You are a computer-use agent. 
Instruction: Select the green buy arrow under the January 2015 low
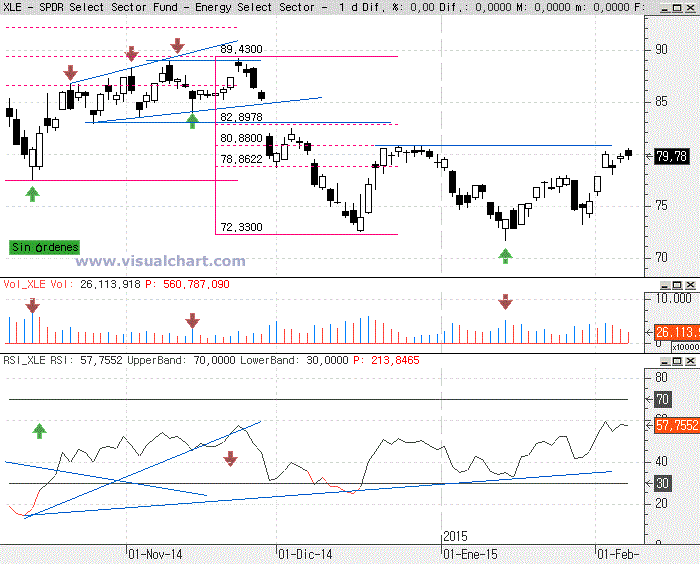pyautogui.click(x=505, y=256)
